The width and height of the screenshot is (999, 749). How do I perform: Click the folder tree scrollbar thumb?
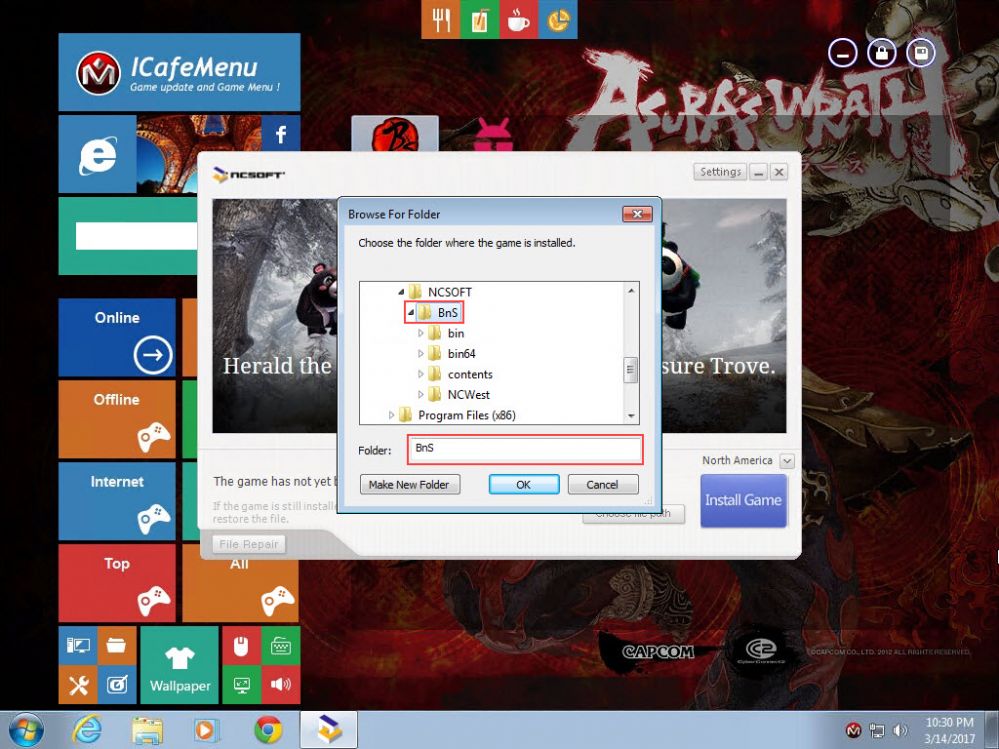pos(631,369)
